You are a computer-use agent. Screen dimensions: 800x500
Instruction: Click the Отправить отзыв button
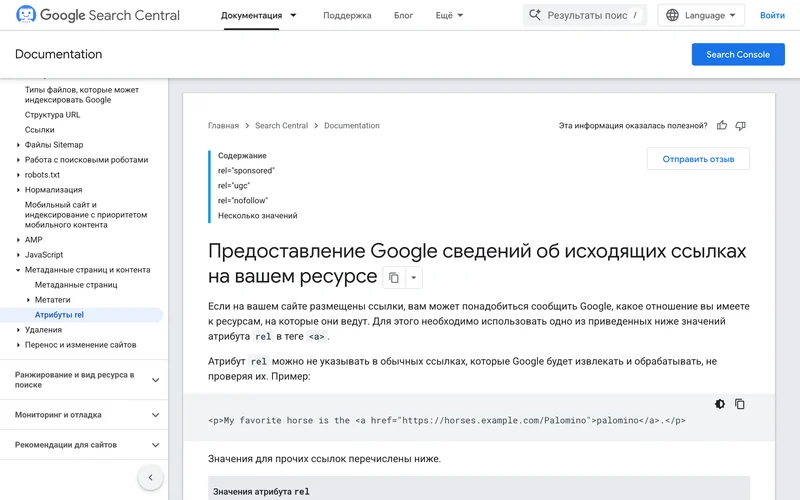coord(698,159)
